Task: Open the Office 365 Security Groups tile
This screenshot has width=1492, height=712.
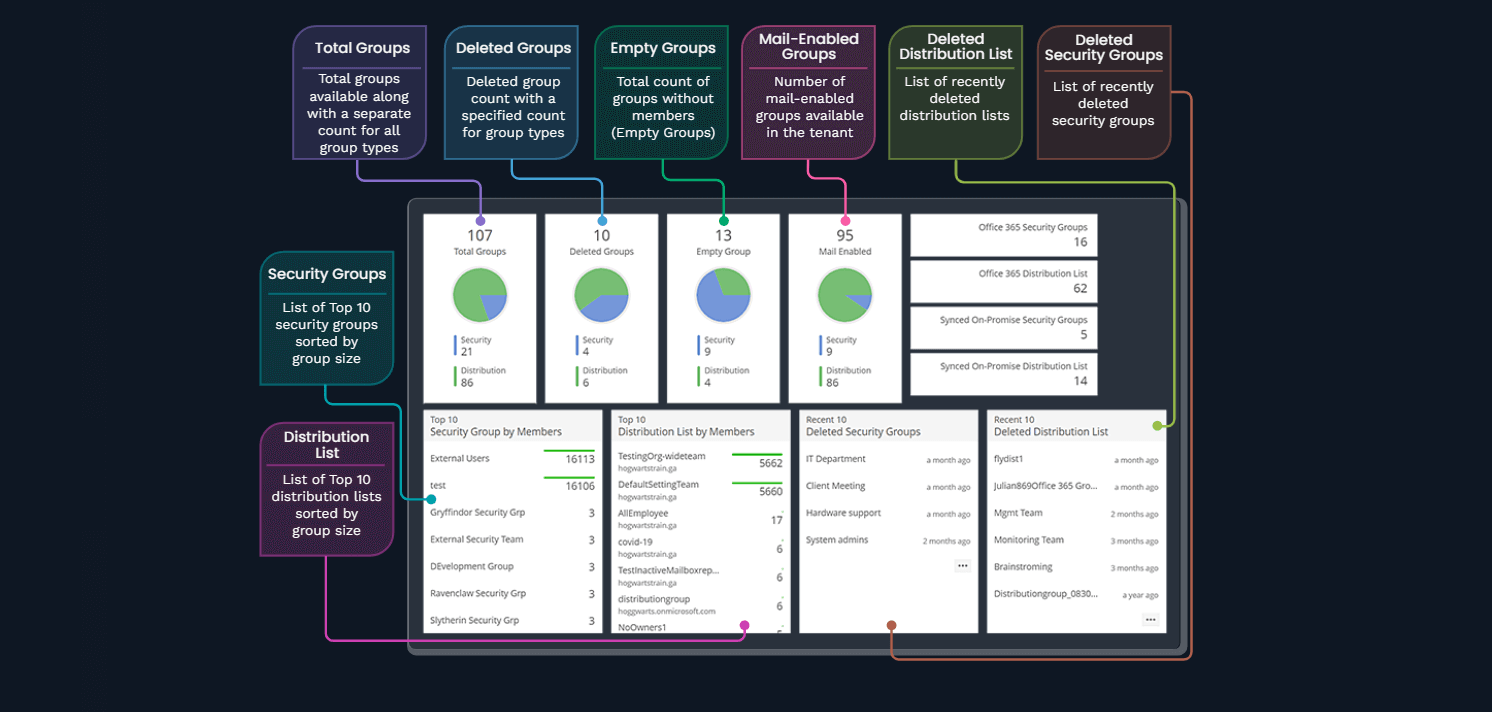Action: click(1003, 235)
